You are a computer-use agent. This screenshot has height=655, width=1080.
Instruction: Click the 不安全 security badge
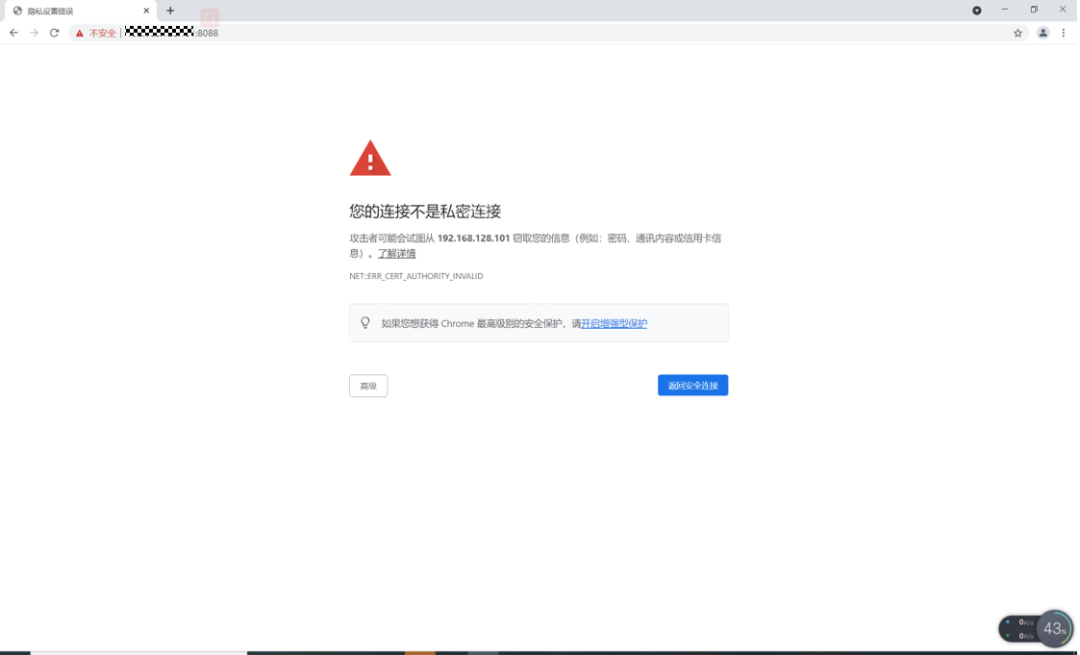(95, 32)
